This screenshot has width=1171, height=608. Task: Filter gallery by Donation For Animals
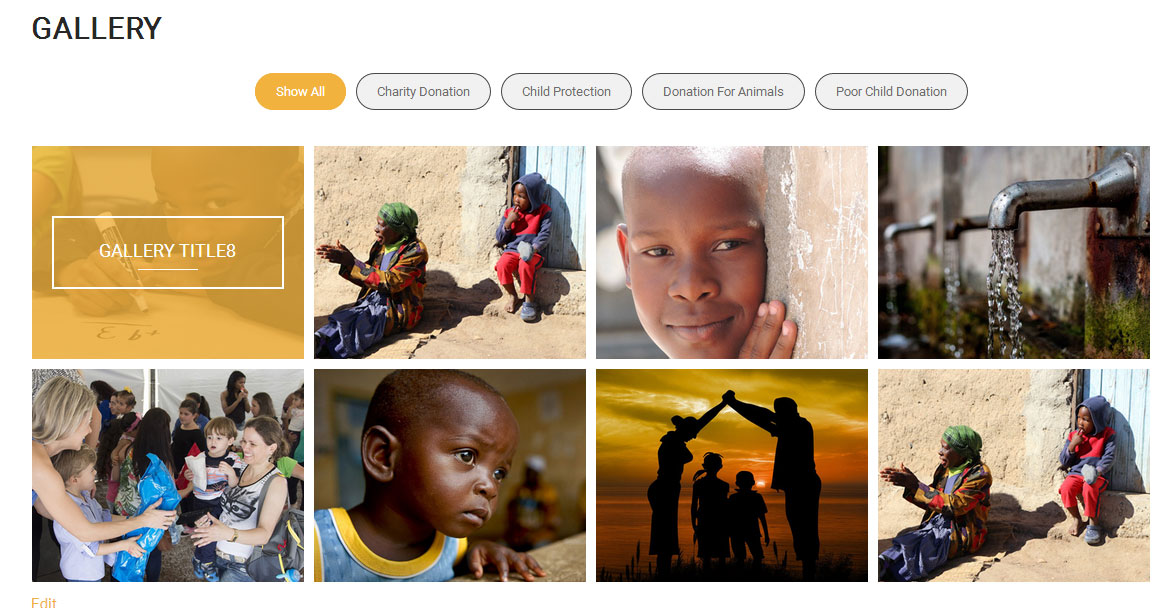pos(723,91)
